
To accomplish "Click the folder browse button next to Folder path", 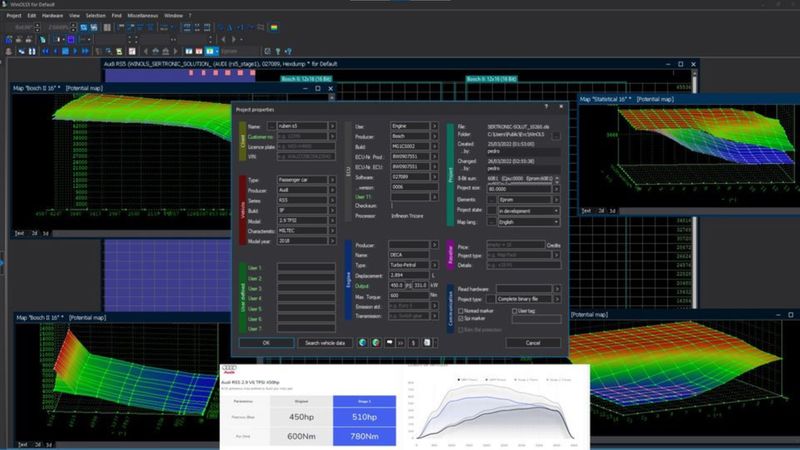I will 556,136.
